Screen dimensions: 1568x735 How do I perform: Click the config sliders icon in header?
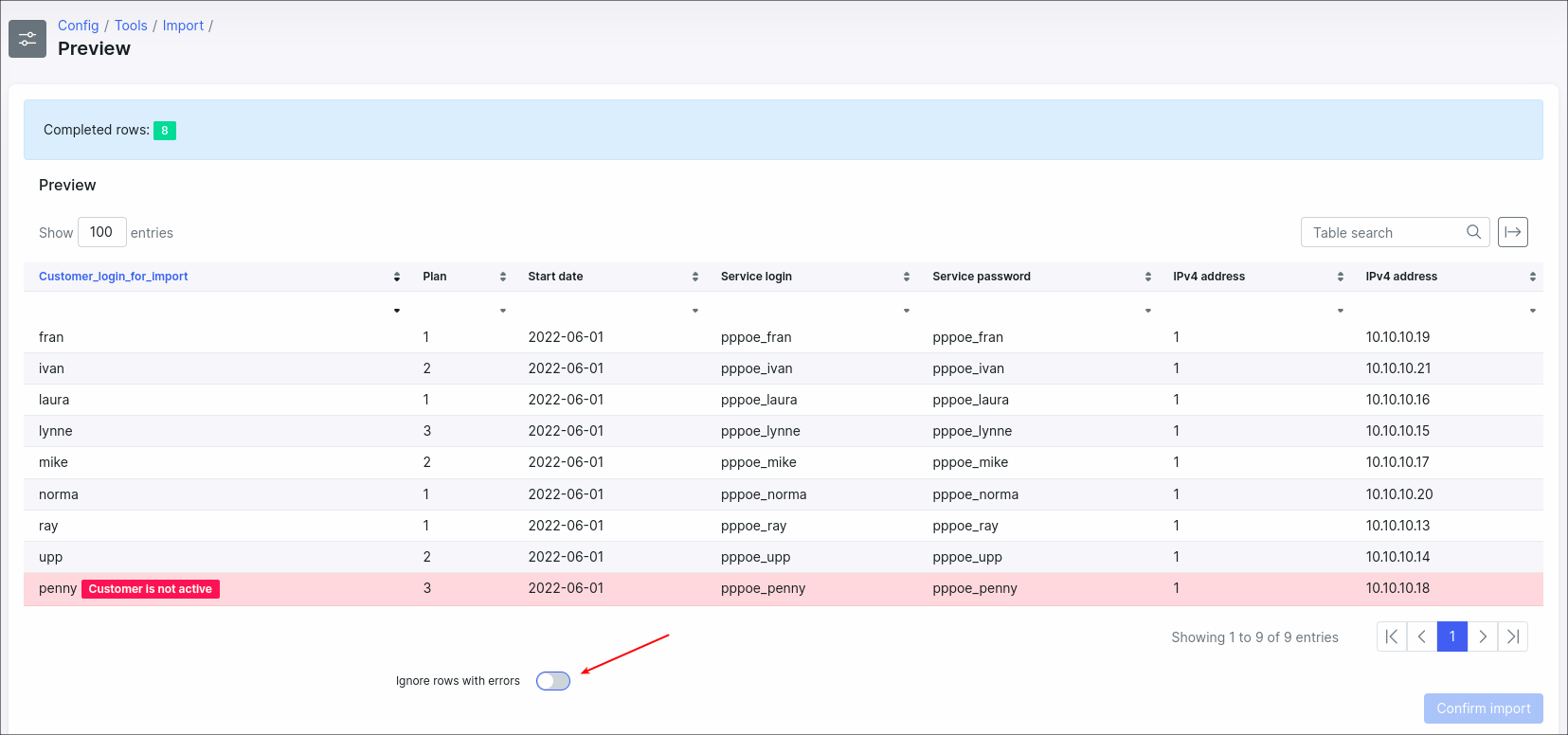tap(27, 39)
